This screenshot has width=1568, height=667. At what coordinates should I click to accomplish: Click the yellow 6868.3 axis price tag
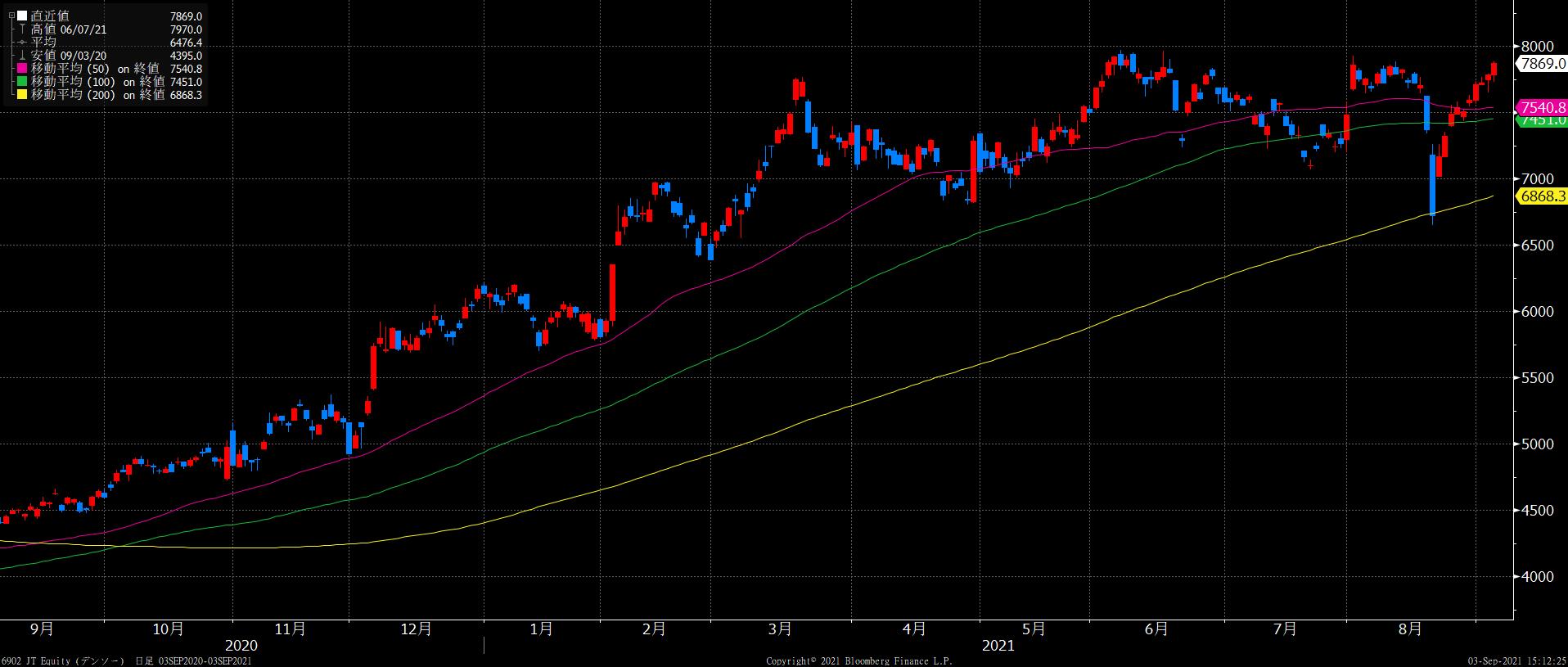[1541, 196]
